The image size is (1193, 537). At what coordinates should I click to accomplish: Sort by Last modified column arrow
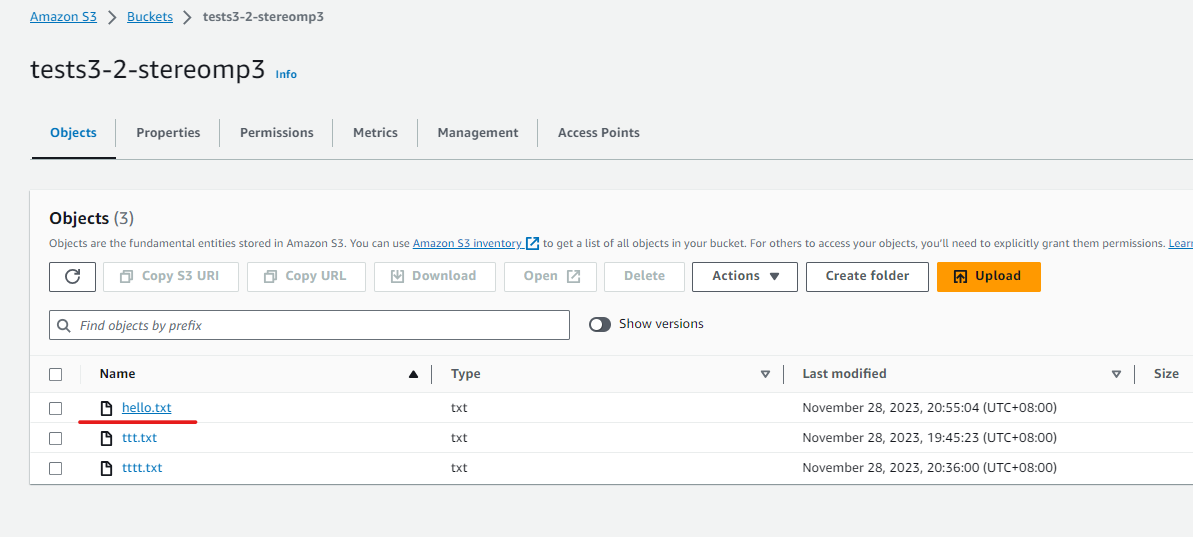coord(1116,374)
